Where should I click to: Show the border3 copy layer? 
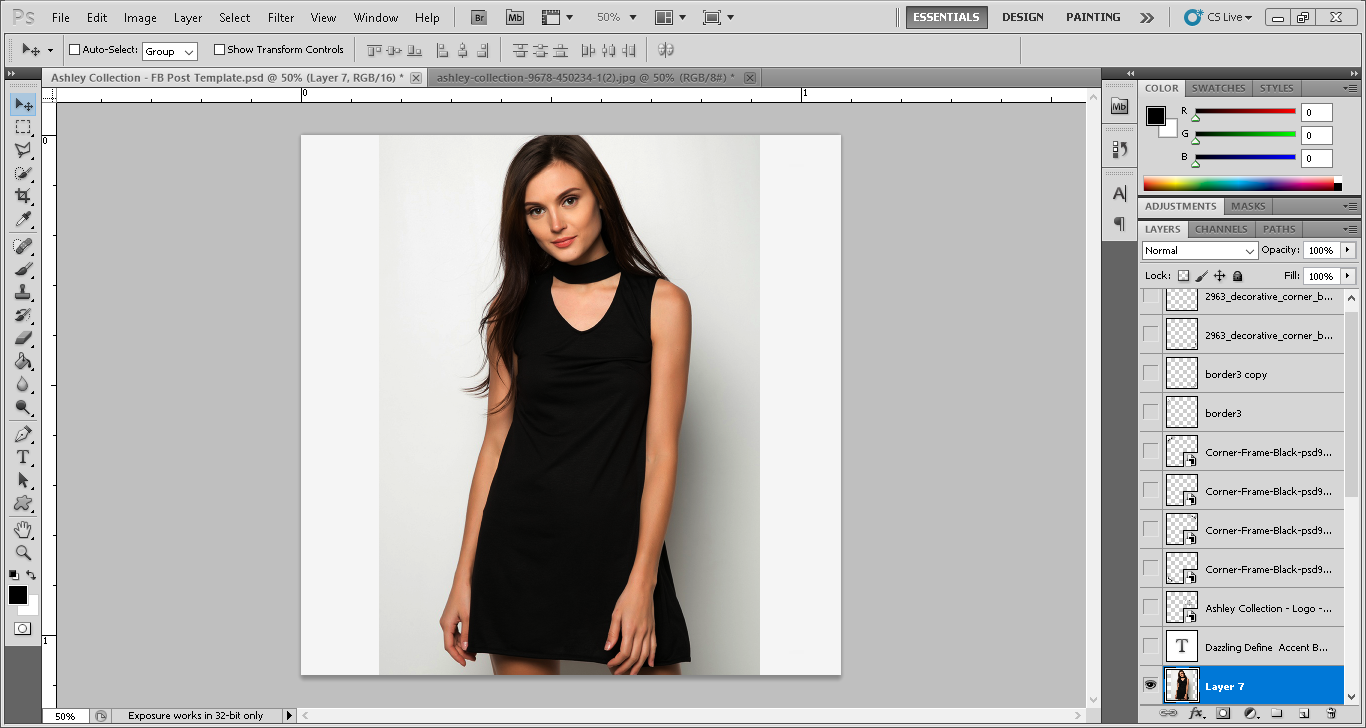tap(1151, 374)
